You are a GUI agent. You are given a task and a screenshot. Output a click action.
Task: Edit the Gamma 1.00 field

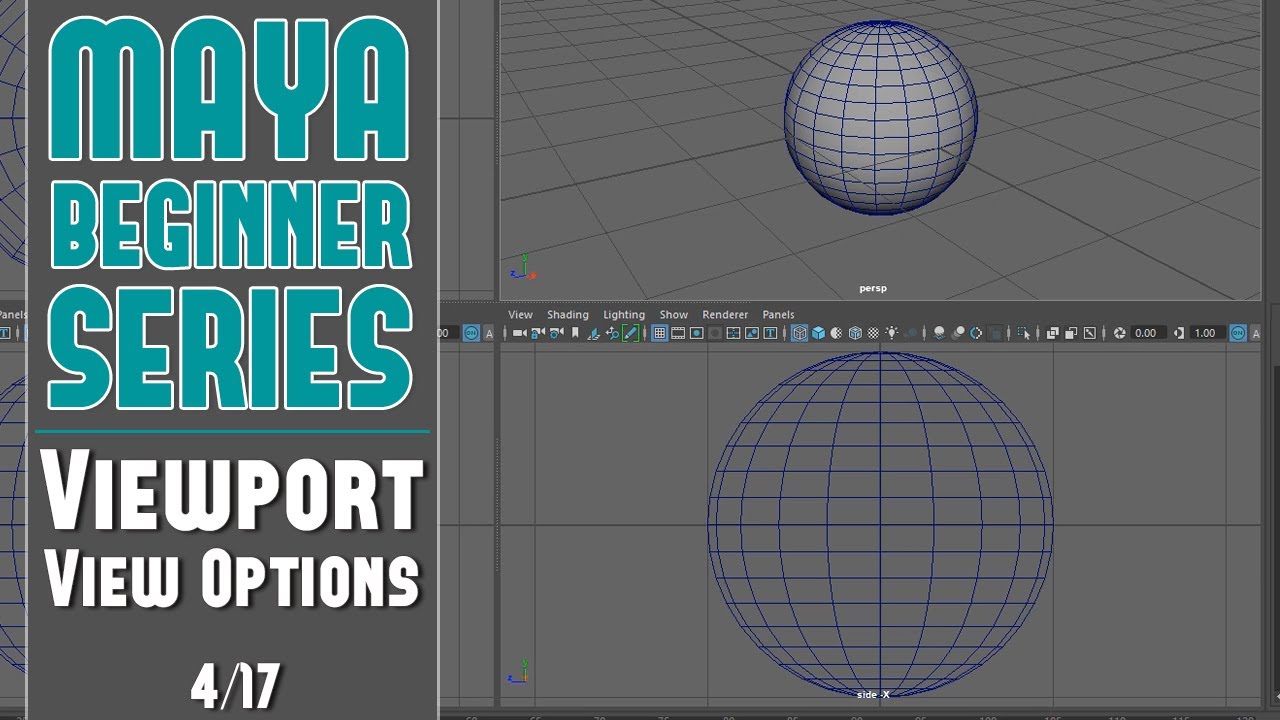click(x=1207, y=333)
